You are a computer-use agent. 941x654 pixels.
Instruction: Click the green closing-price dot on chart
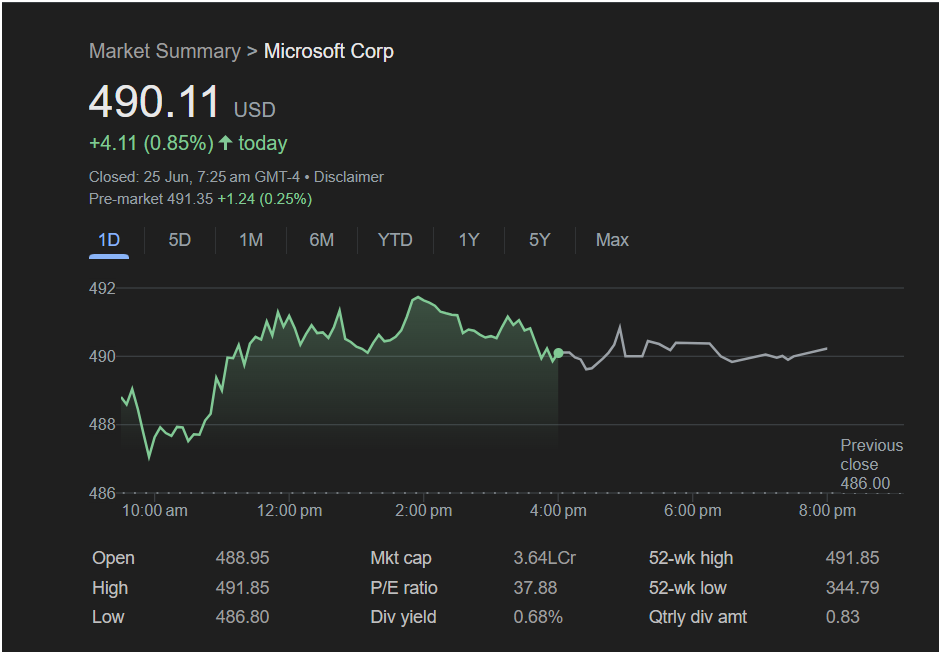pyautogui.click(x=558, y=353)
